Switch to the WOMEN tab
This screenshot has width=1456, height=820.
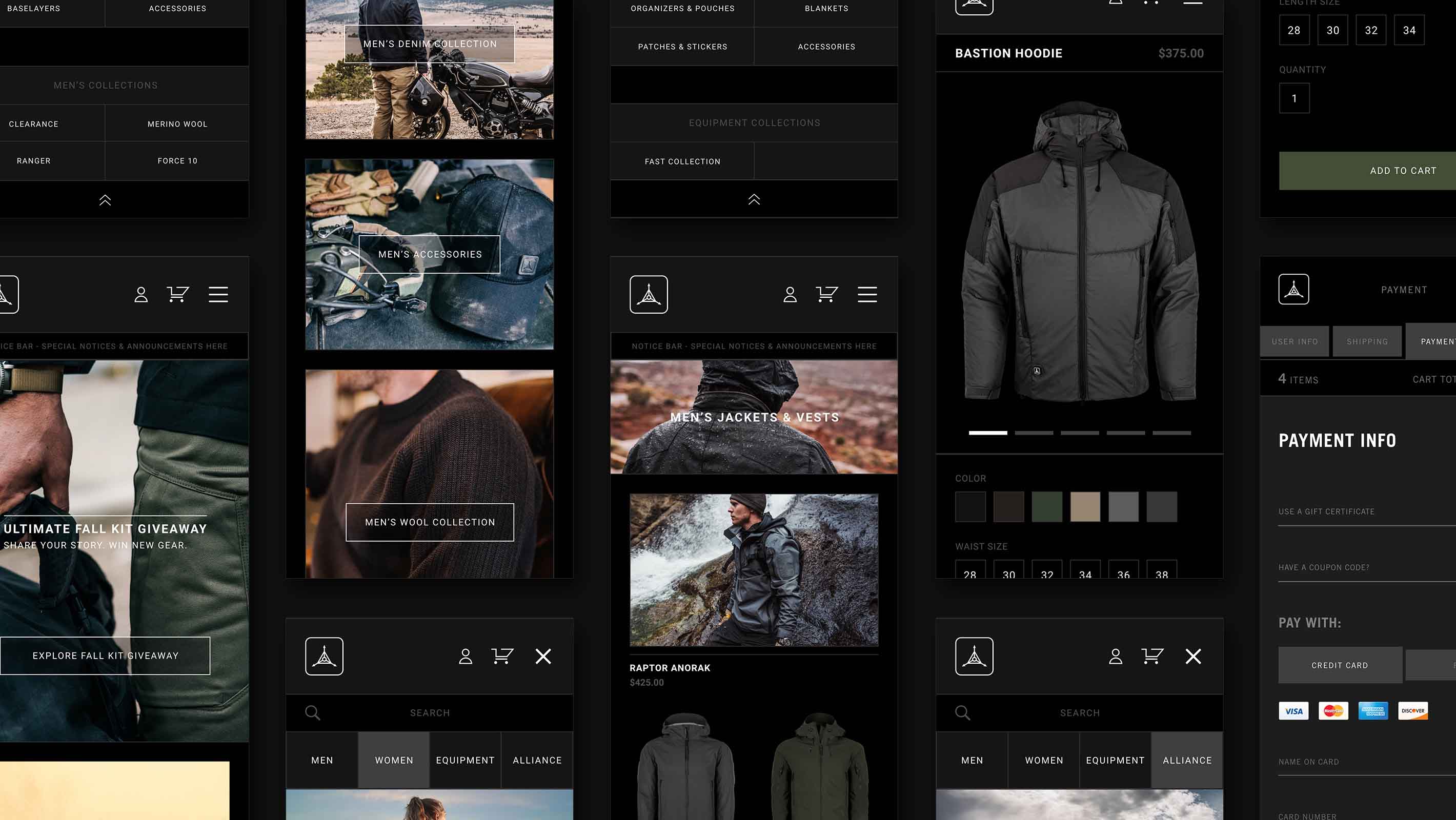coord(393,760)
